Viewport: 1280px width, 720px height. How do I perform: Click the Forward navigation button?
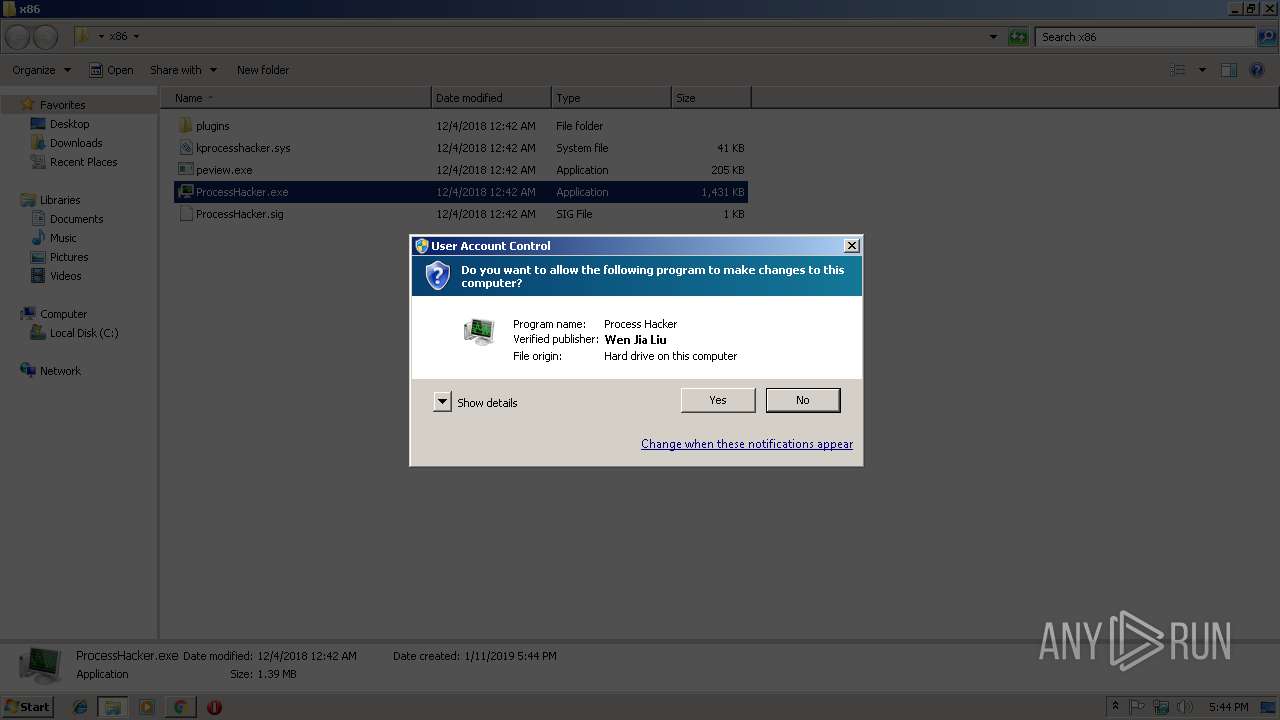45,37
